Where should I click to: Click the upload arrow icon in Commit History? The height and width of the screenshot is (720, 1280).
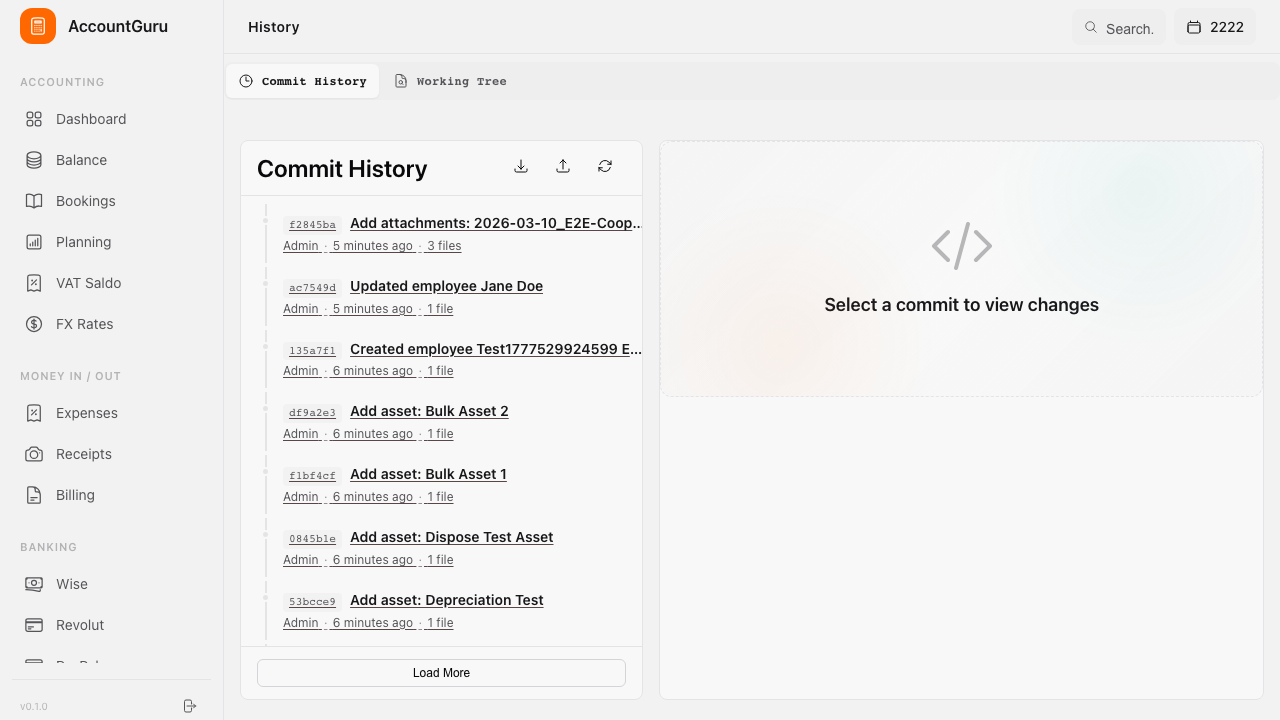point(563,167)
